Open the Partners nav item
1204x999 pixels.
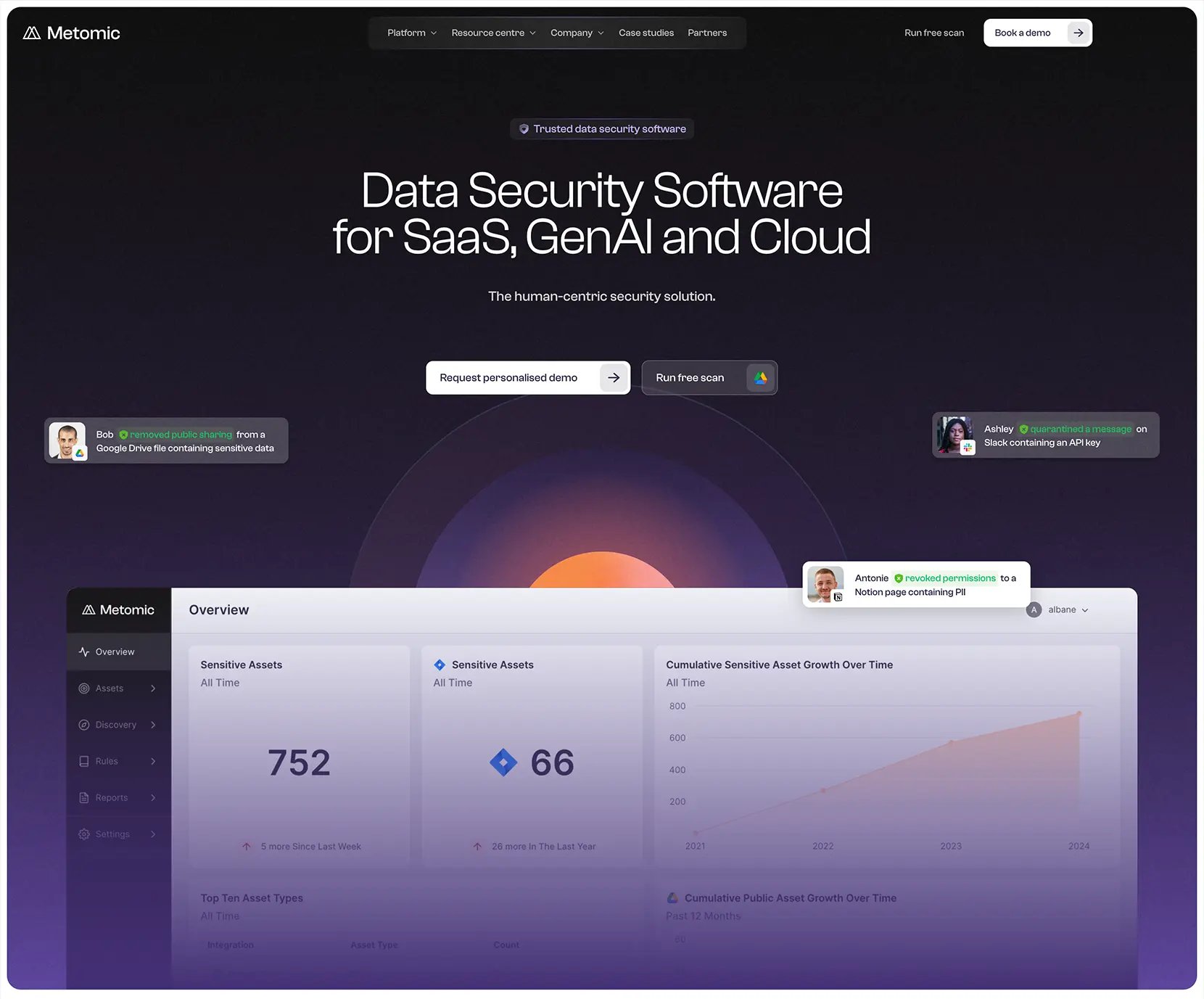pos(707,33)
